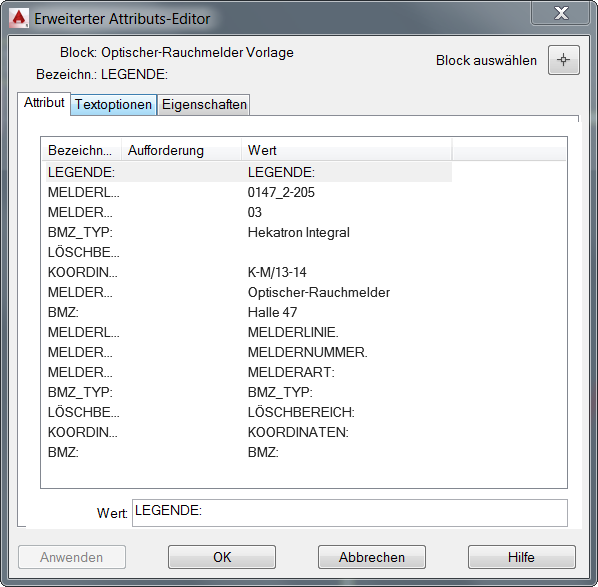Select the Halle 47 attribute row

click(x=249, y=312)
